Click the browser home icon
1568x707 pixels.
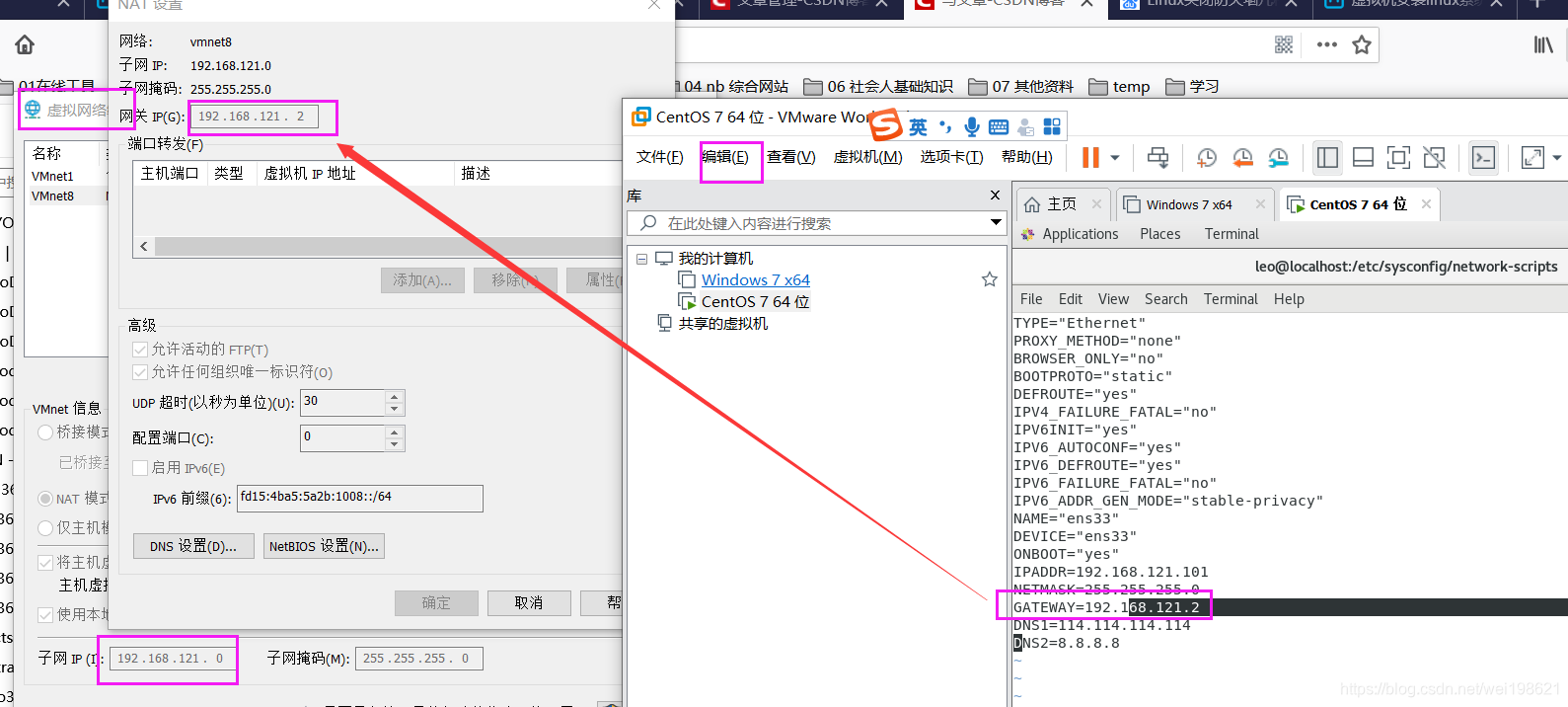(25, 44)
